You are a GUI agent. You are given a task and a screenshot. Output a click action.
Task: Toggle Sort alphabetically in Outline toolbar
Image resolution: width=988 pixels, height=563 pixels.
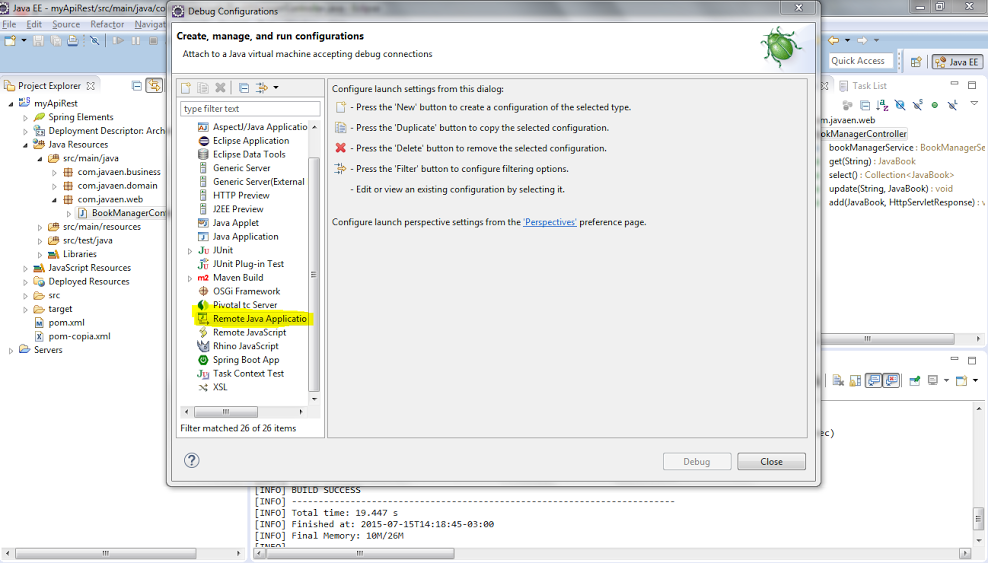pos(882,105)
